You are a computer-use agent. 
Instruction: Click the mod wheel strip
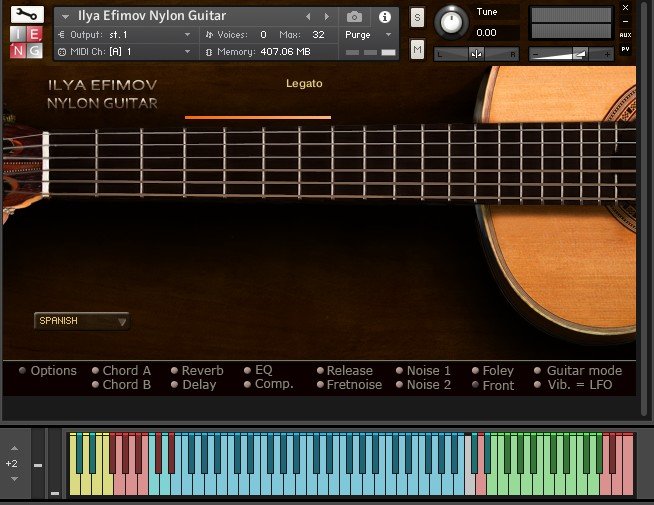click(55, 464)
